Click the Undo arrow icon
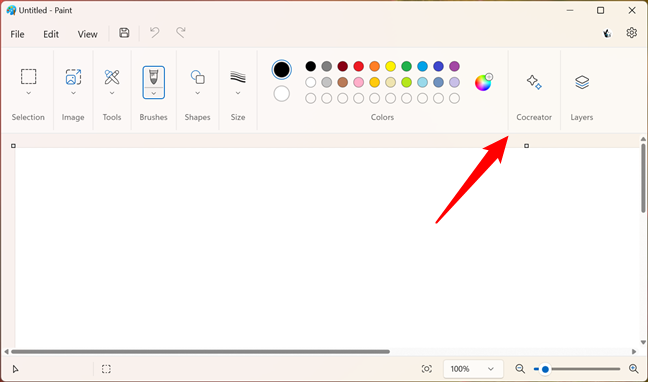The height and width of the screenshot is (382, 648). [x=155, y=33]
